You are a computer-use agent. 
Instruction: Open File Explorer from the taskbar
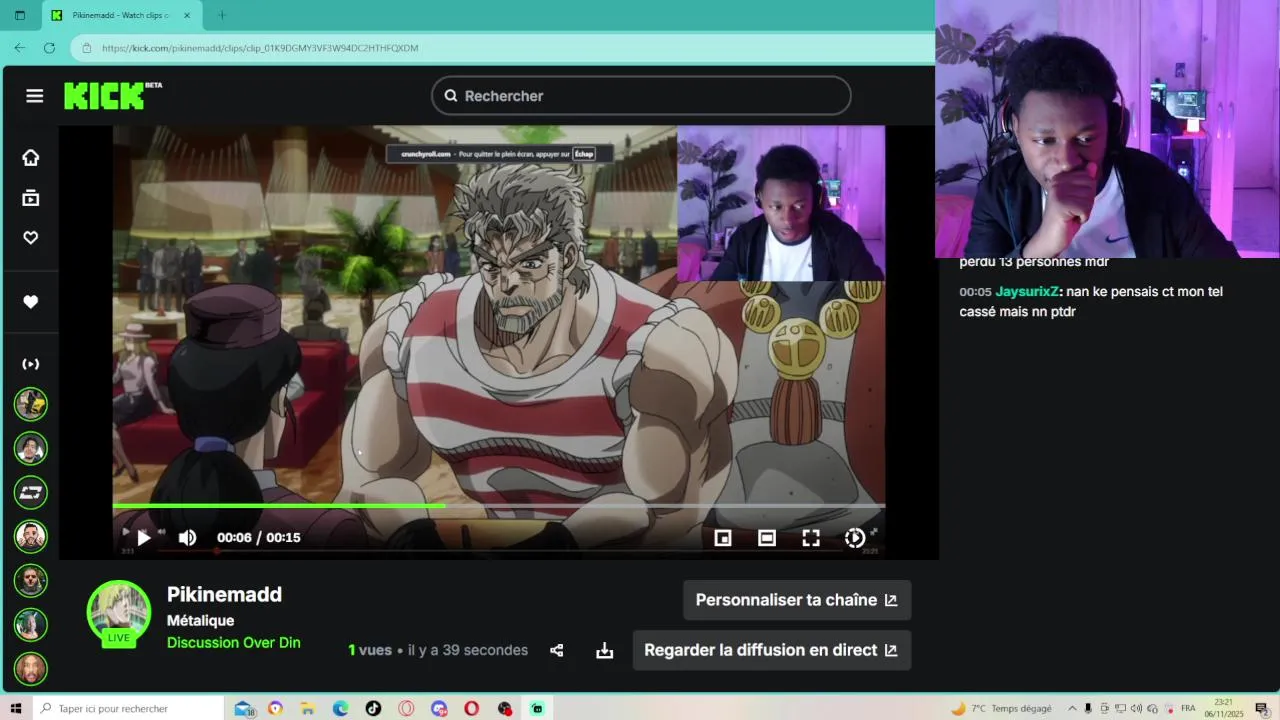308,708
